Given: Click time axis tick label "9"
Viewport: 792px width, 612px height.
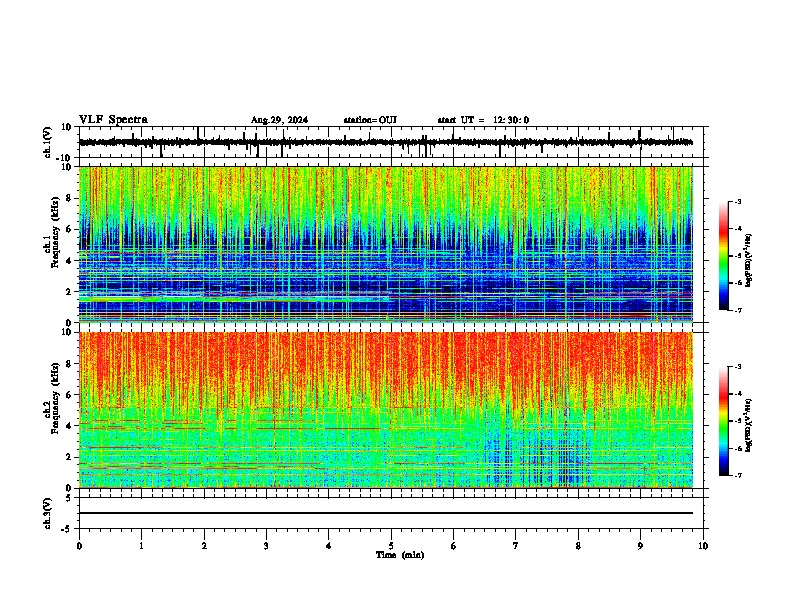Looking at the screenshot, I should click(x=640, y=546).
